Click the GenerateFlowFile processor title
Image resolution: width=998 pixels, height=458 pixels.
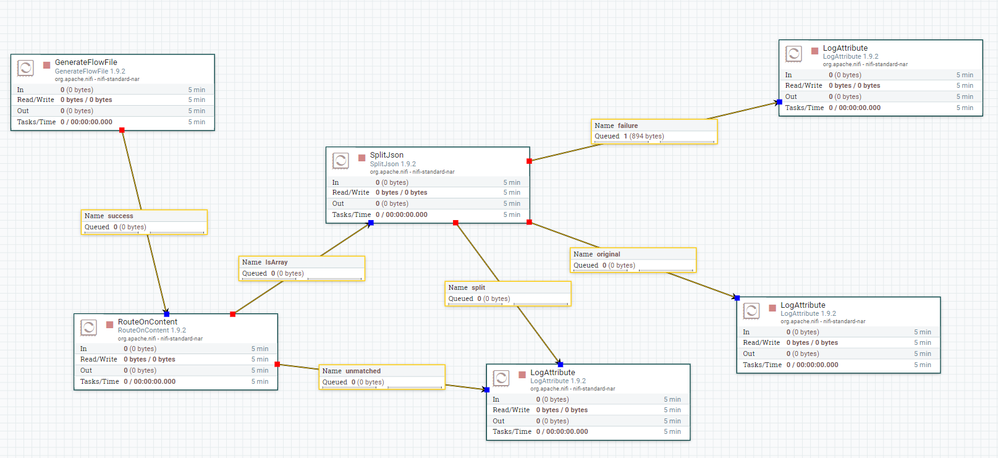[86, 64]
